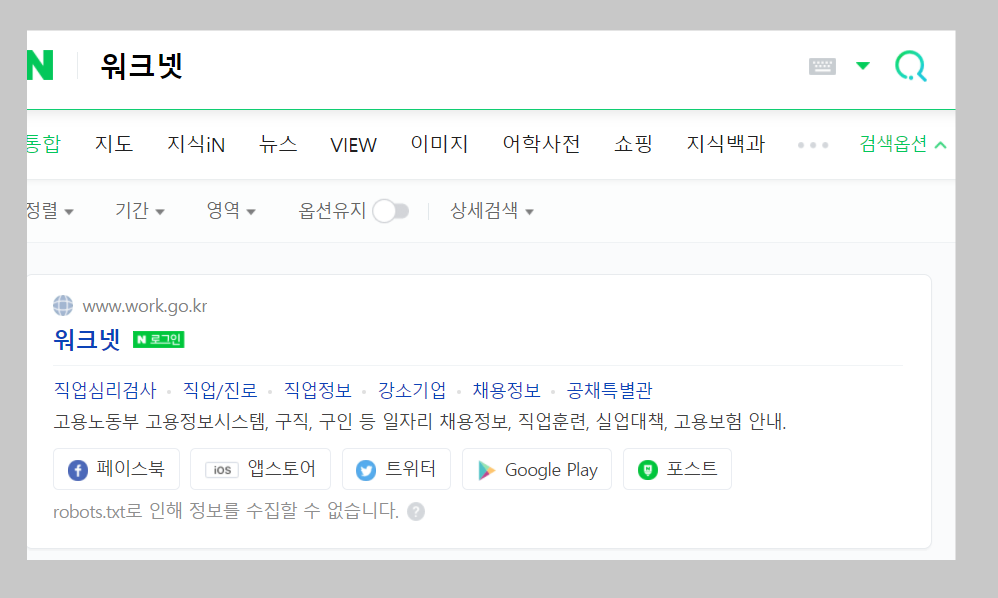Image resolution: width=998 pixels, height=598 pixels.
Task: Open the 지식백과 tab
Action: pos(726,144)
